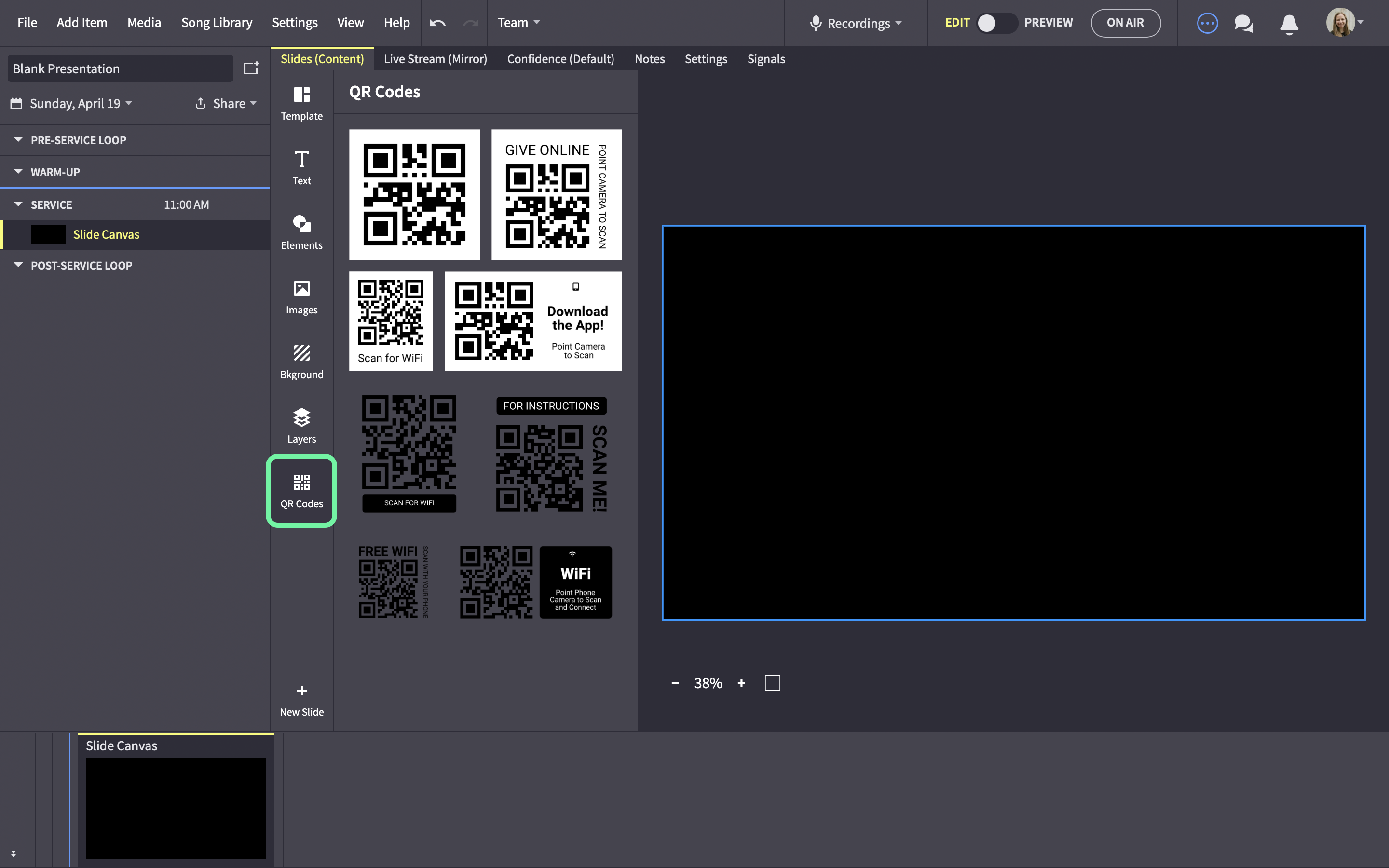
Task: Select the GIVE ONLINE QR template
Action: (556, 194)
